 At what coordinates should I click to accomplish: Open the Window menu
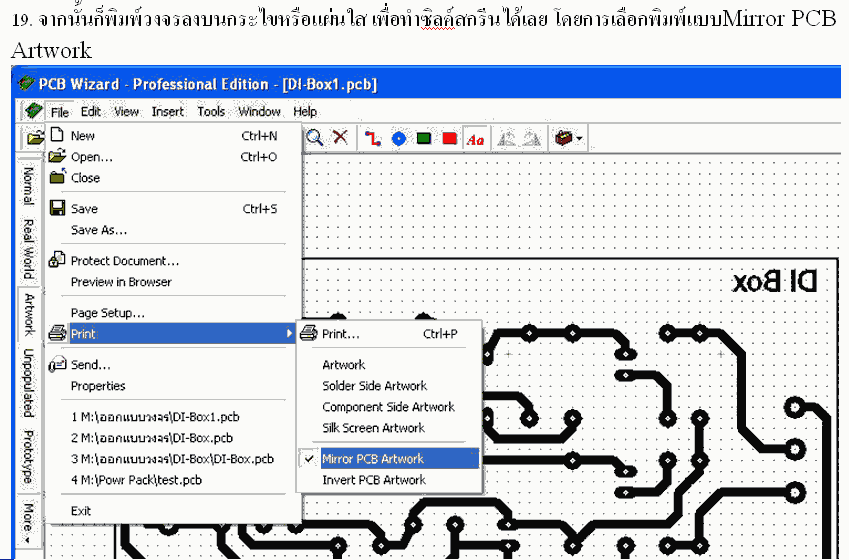point(259,112)
